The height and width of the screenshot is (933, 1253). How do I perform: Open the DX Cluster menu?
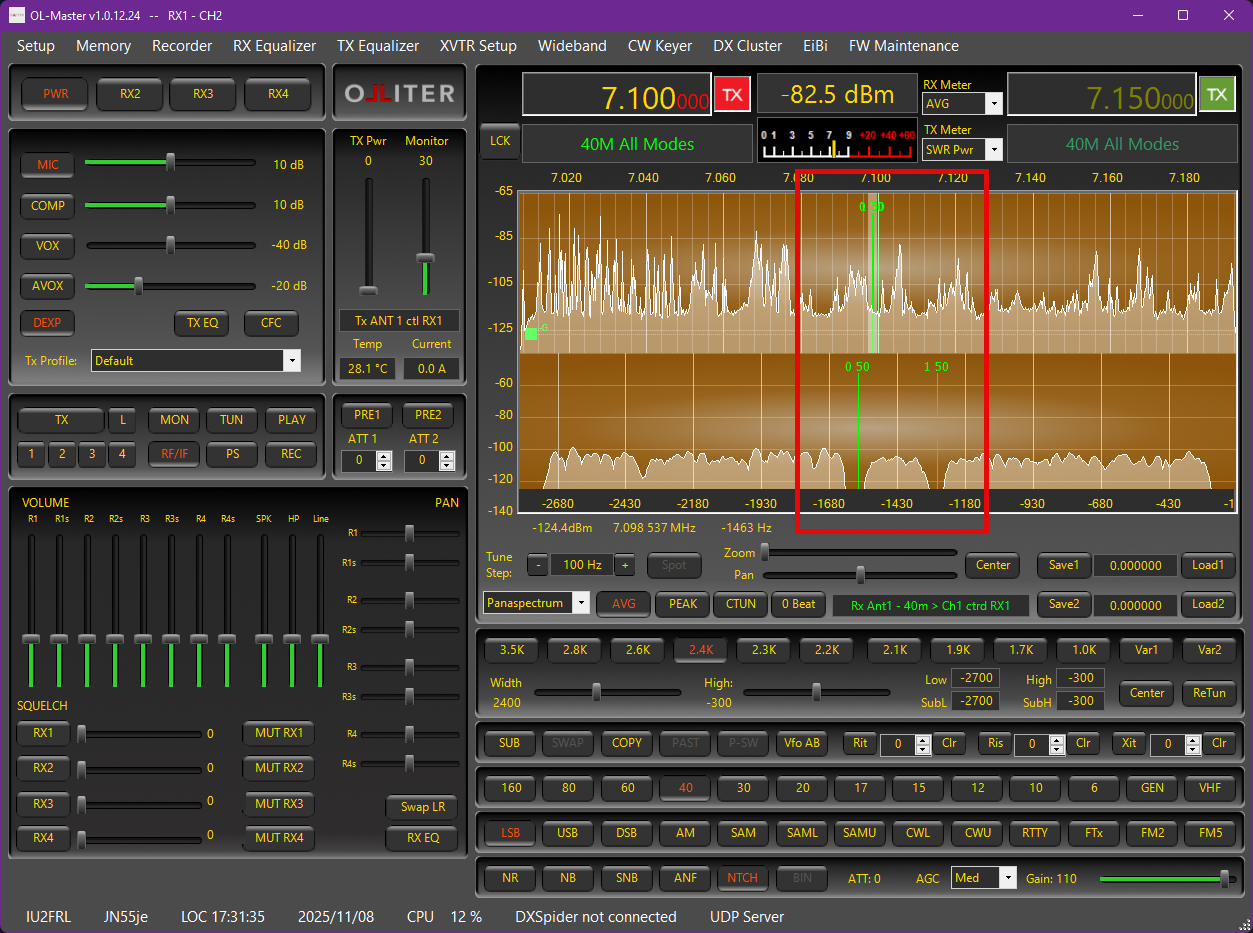tap(747, 46)
